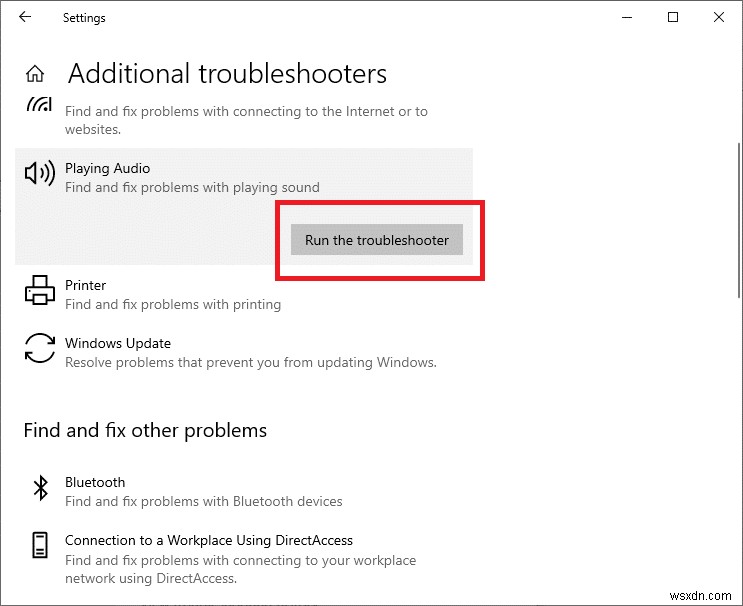Click the Internet Connections wifi icon

click(x=39, y=104)
